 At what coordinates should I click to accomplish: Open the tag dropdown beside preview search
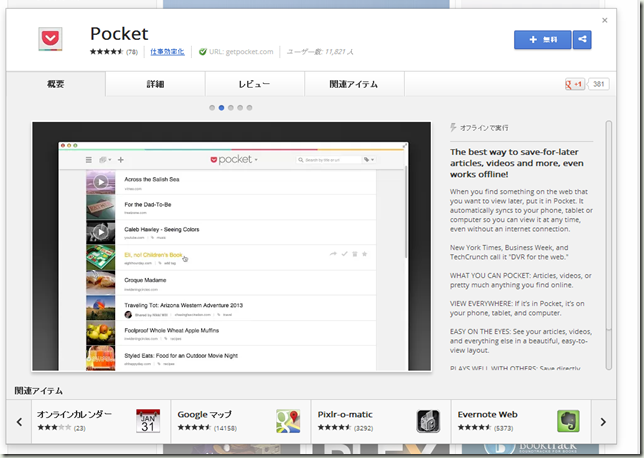pyautogui.click(x=369, y=160)
